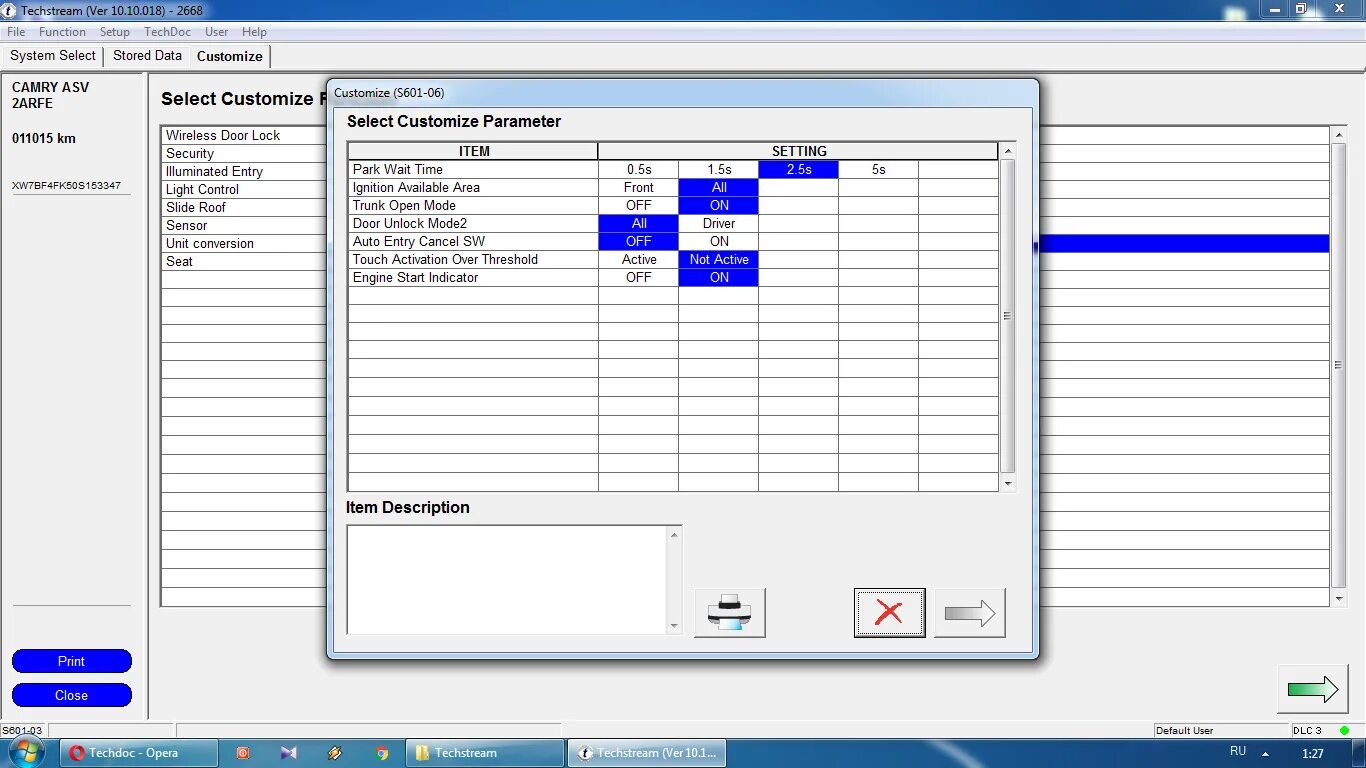The width and height of the screenshot is (1366, 768).
Task: Set Park Wait Time to 0.5s
Action: pyautogui.click(x=639, y=170)
